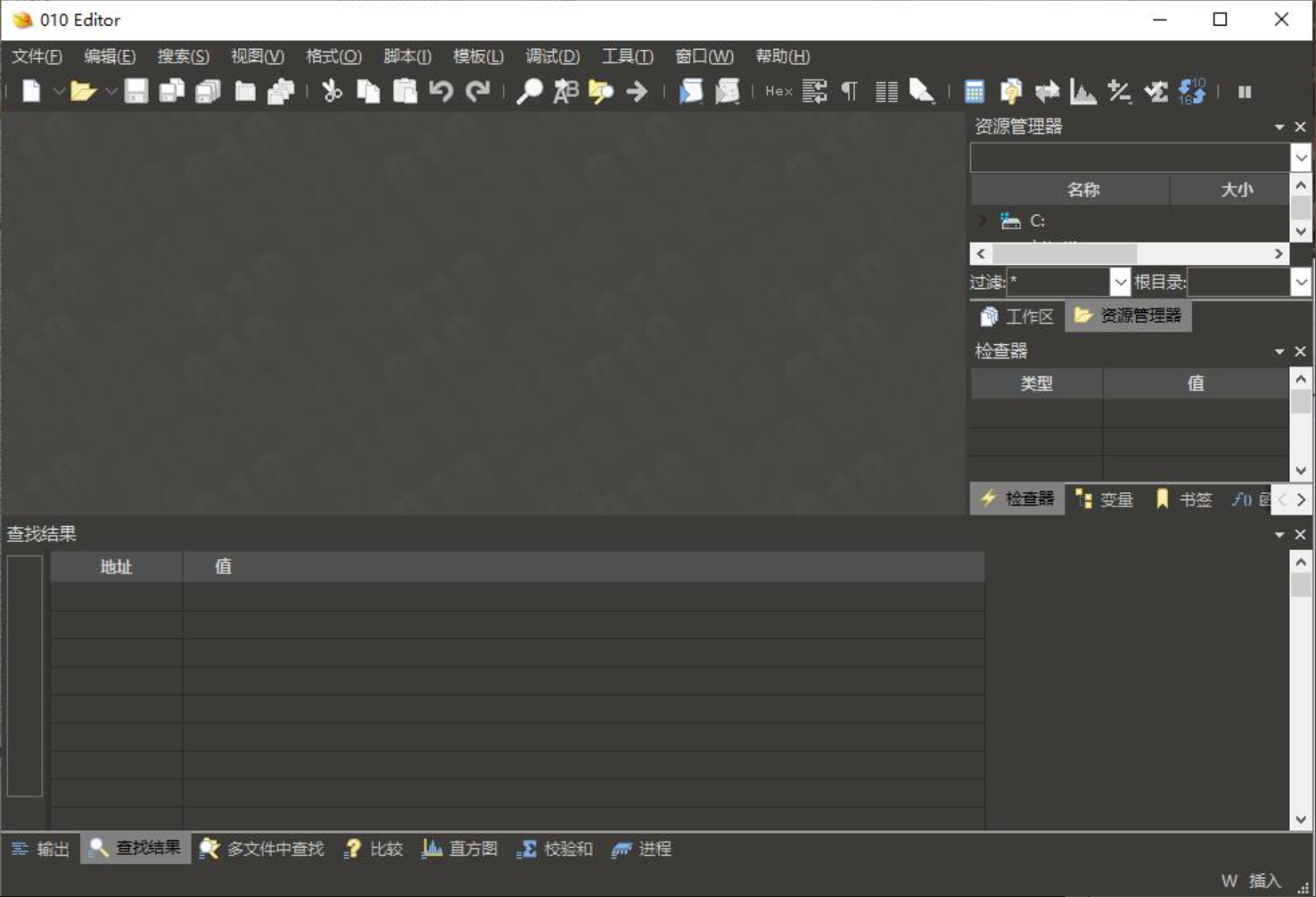Toggle whitespace paragraph mark display
Image resolution: width=1316 pixels, height=897 pixels.
point(850,91)
